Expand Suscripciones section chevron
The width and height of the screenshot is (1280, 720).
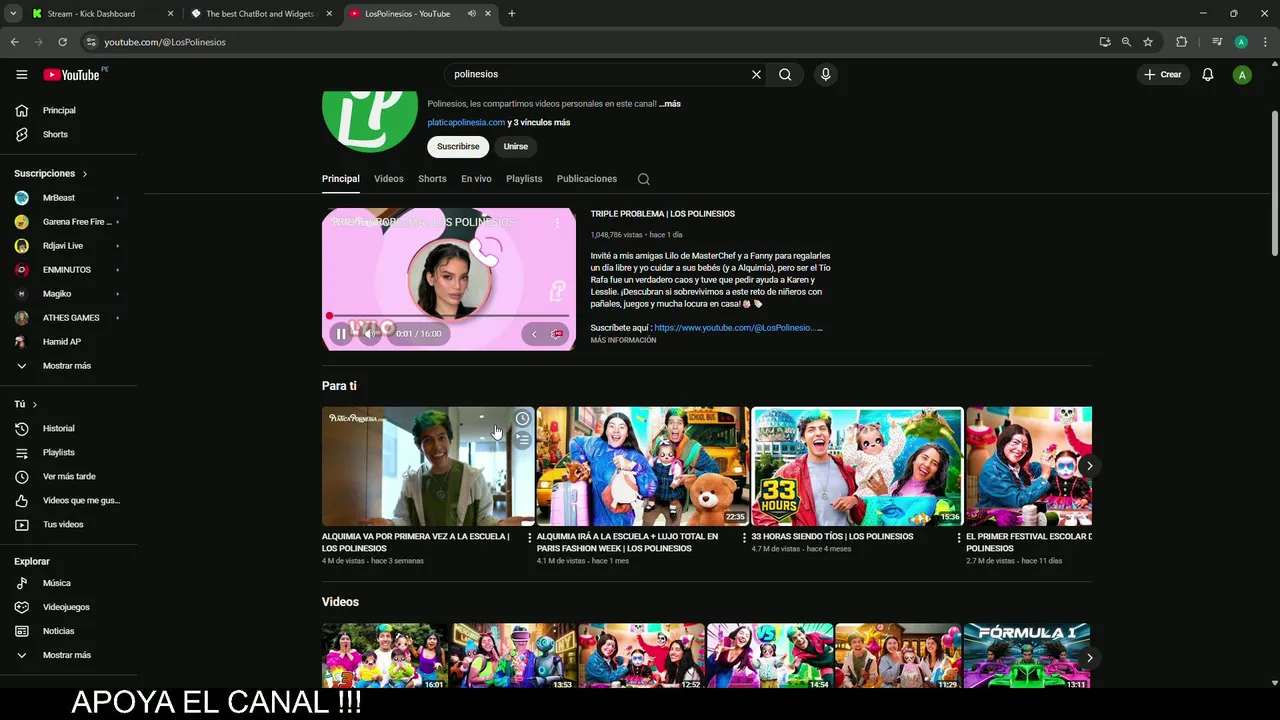(85, 174)
